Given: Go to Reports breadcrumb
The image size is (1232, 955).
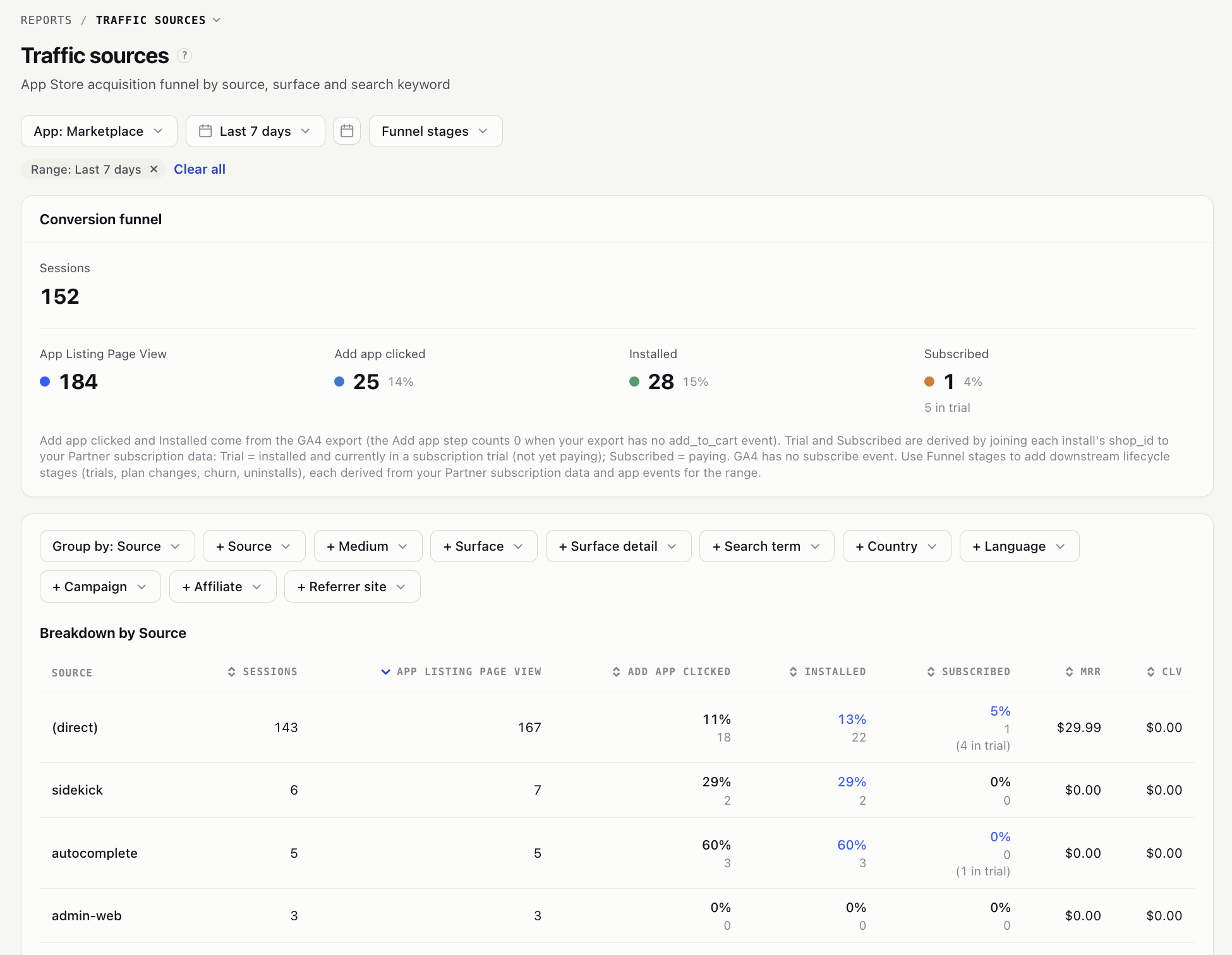Looking at the screenshot, I should pos(46,20).
